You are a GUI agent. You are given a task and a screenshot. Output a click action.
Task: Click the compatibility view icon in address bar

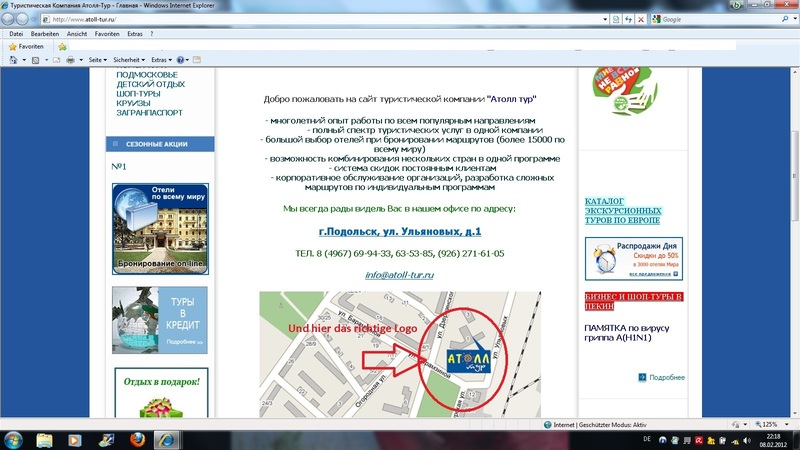[x=616, y=19]
